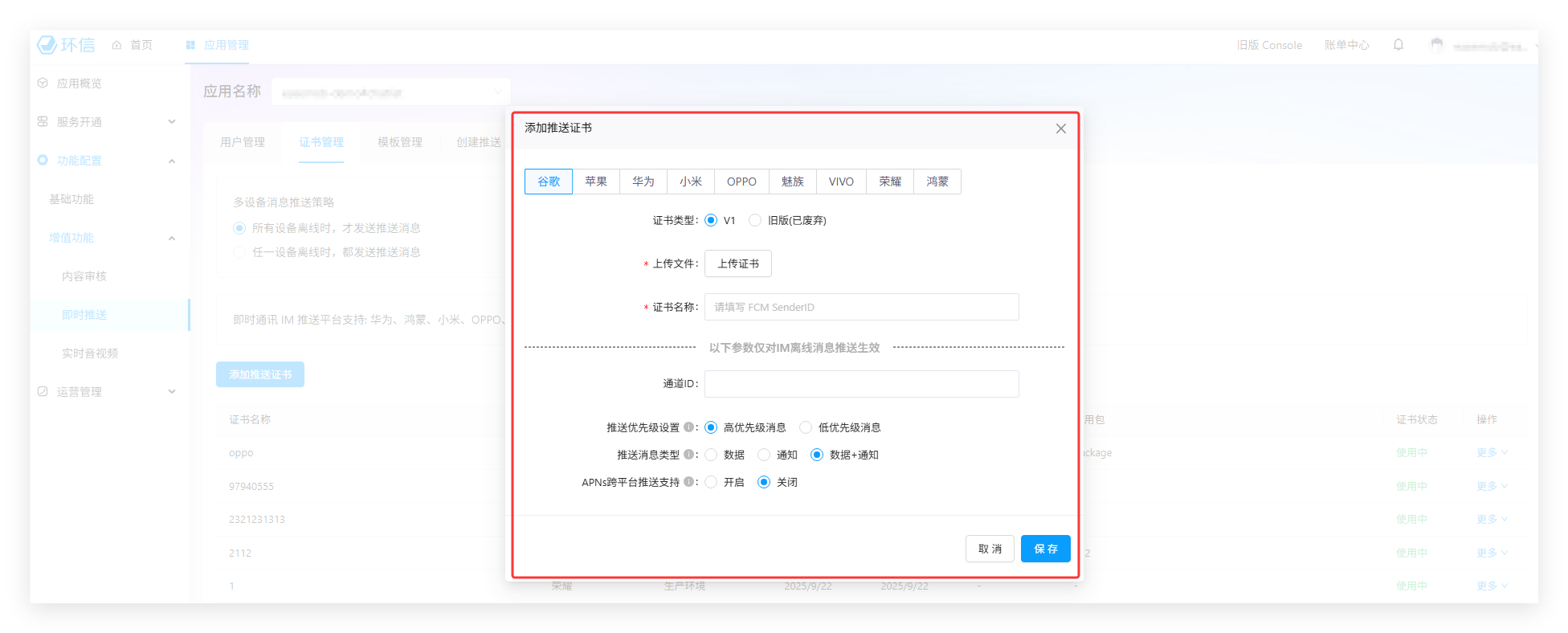Click the user avatar icon in header
Image resolution: width=1568 pixels, height=633 pixels.
1437,45
